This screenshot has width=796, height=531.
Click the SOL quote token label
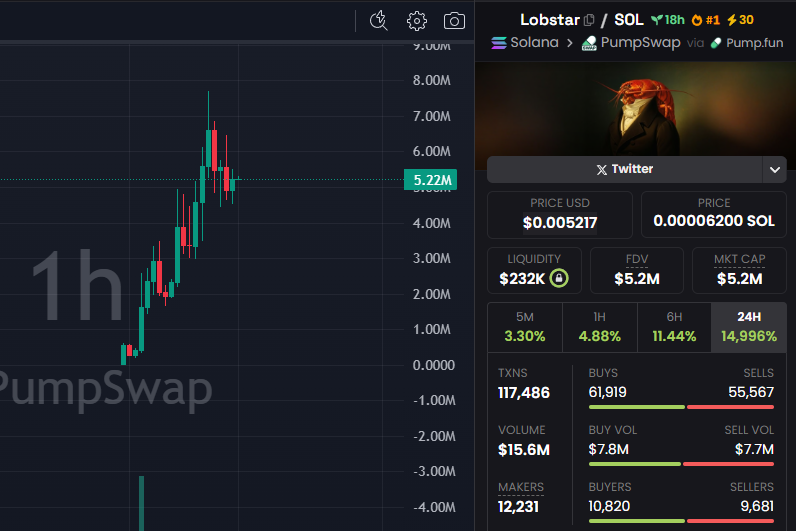[628, 20]
